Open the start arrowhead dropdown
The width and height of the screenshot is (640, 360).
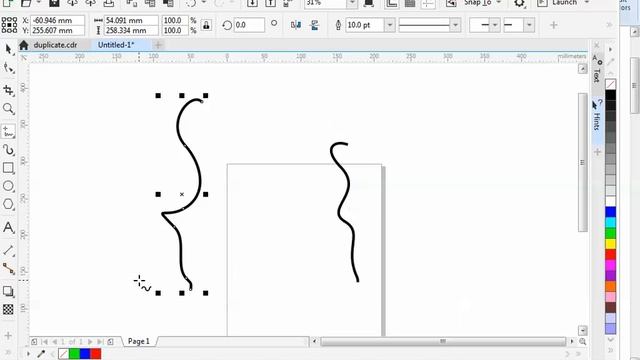[x=495, y=25]
